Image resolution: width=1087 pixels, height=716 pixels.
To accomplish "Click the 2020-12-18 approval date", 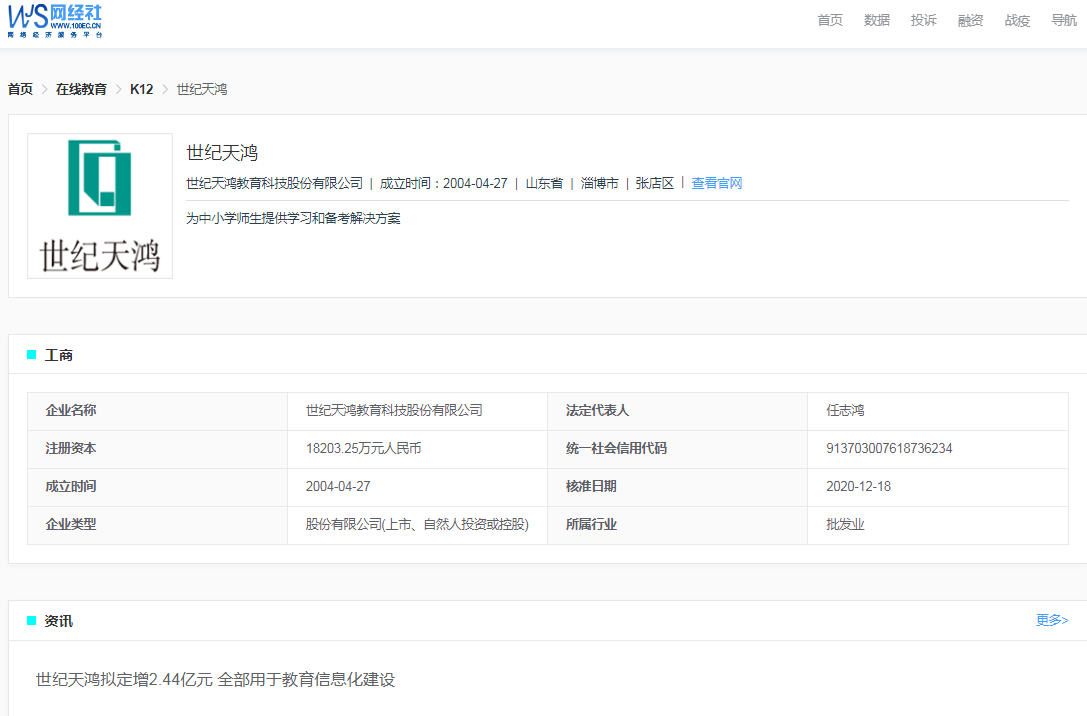I will [x=858, y=487].
